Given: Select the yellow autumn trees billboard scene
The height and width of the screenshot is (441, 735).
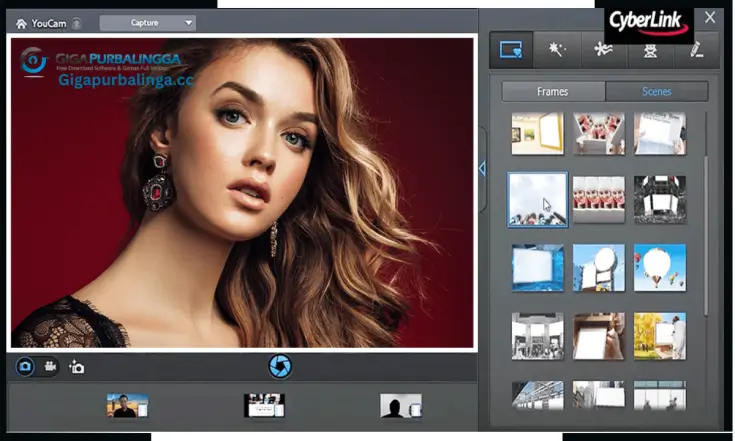Looking at the screenshot, I should click(x=660, y=336).
